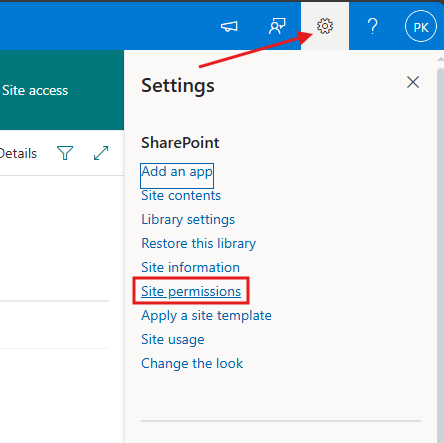Screen dimensions: 444x443
Task: Select Restore this library link
Action: [199, 244]
